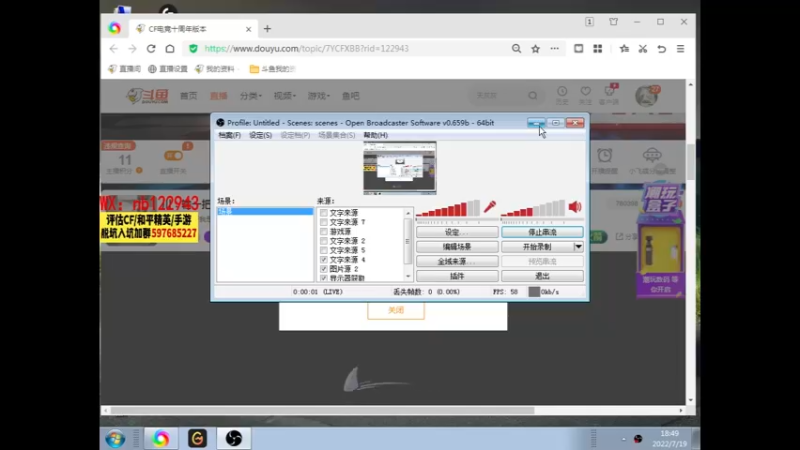Open the browser hamburger main menu
This screenshot has height=450, width=800.
pos(681,48)
